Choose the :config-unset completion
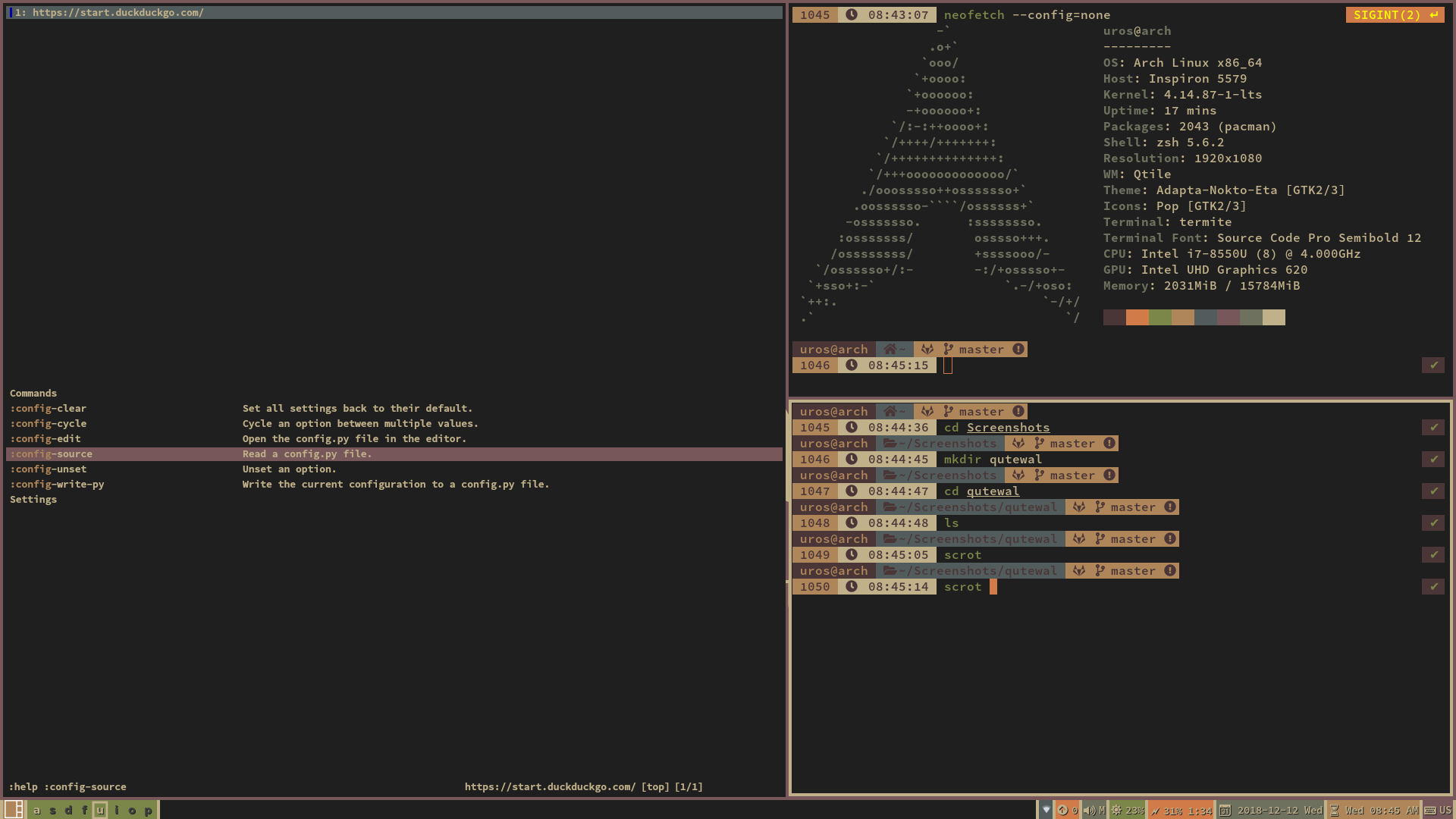Viewport: 1456px width, 819px height. click(x=394, y=469)
